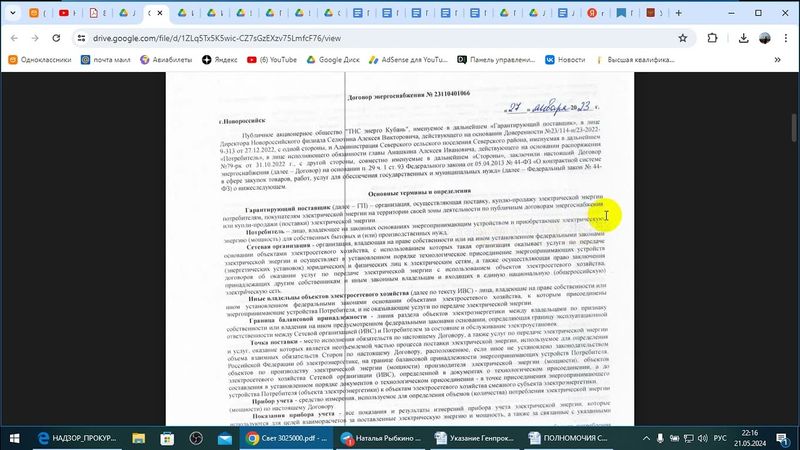Click the page vertical scrollbar thumb
The image size is (800, 450).
tap(794, 128)
